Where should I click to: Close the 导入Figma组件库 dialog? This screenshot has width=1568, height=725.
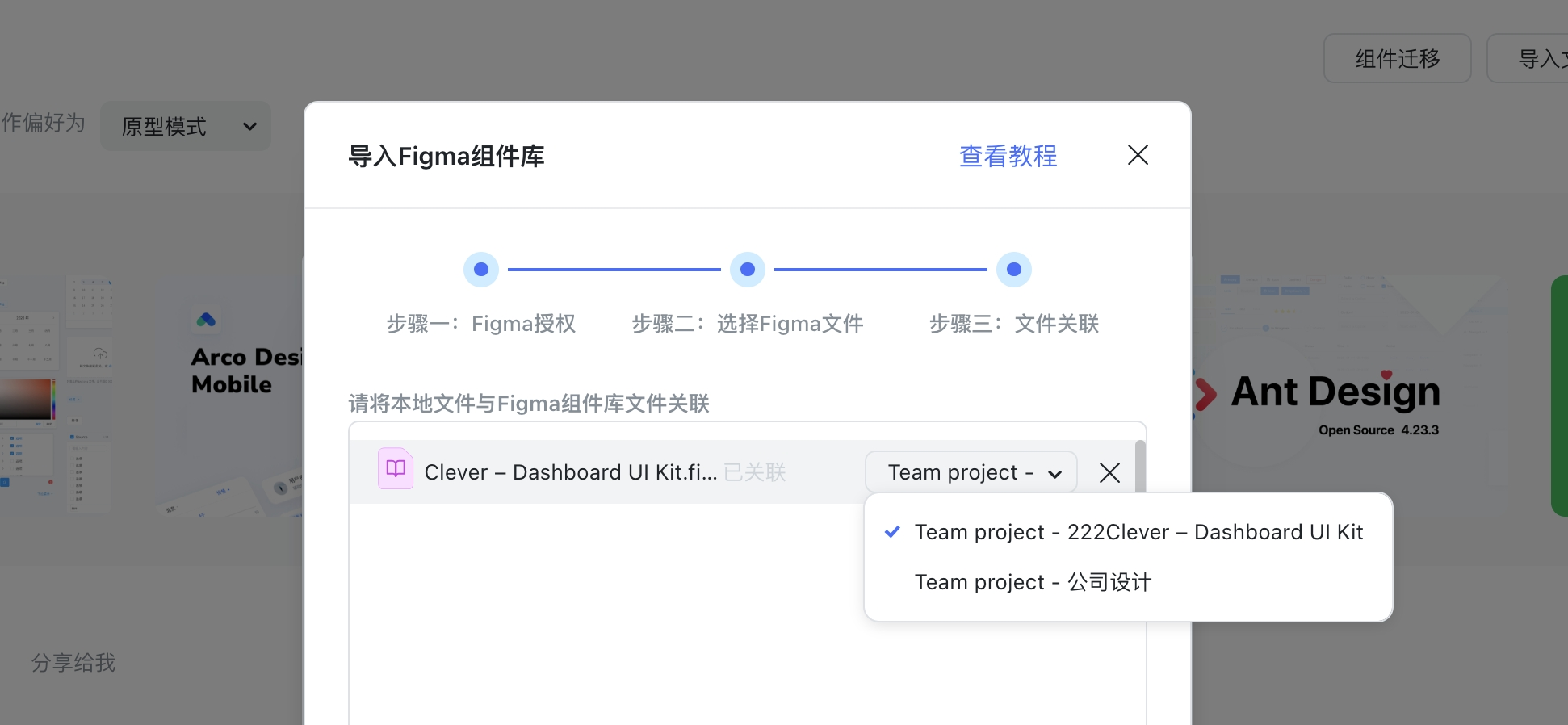click(1138, 155)
